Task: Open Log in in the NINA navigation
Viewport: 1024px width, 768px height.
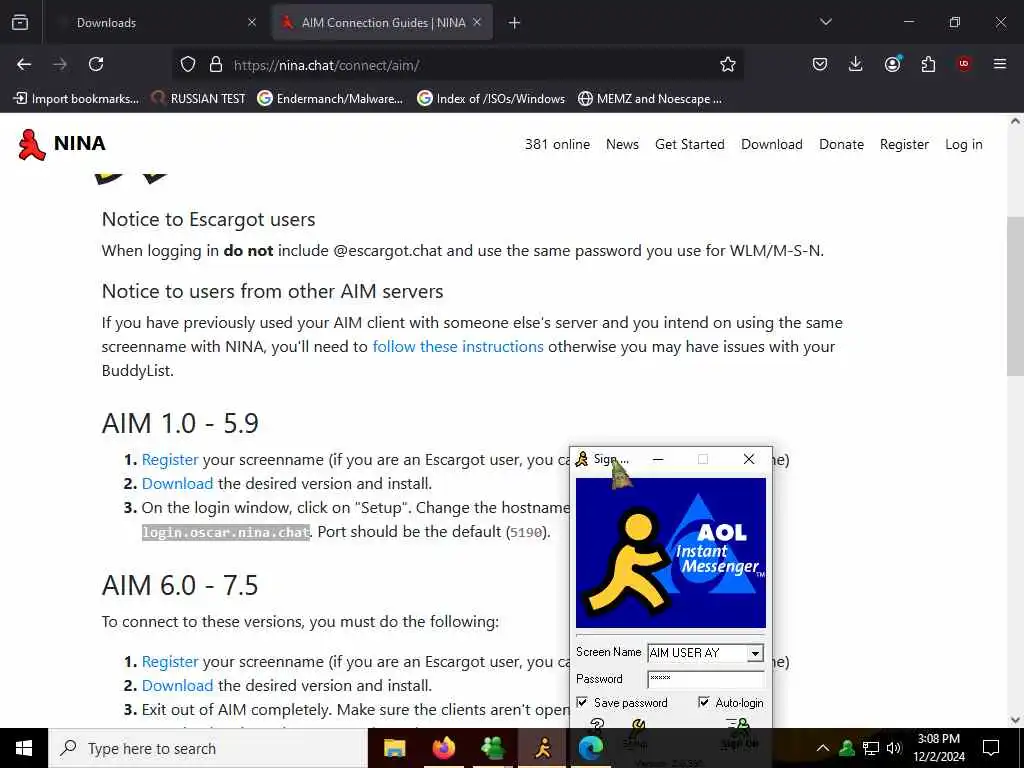Action: tap(964, 144)
